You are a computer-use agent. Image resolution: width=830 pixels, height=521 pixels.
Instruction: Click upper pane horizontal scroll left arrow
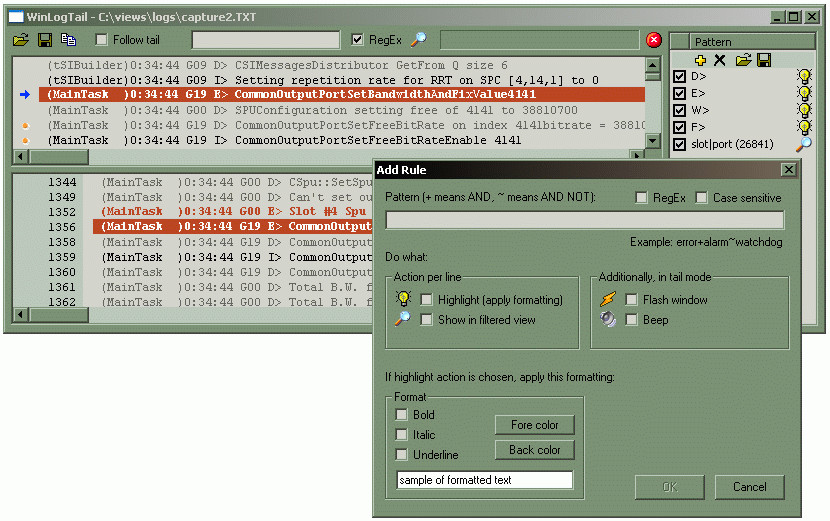[21, 156]
